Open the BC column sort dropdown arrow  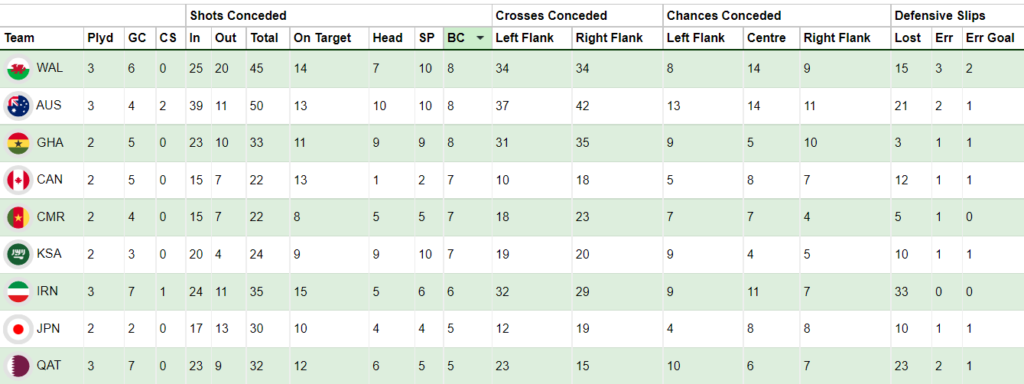point(481,39)
